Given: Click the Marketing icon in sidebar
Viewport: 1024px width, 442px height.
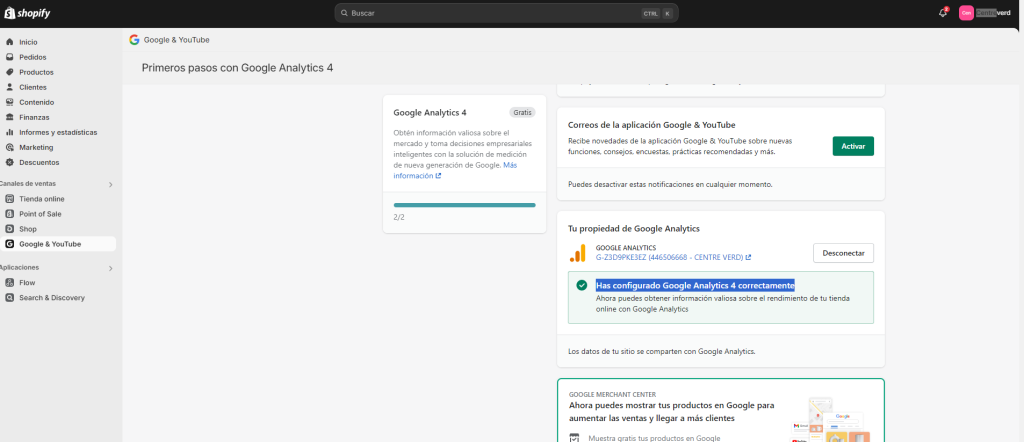Looking at the screenshot, I should coord(10,147).
